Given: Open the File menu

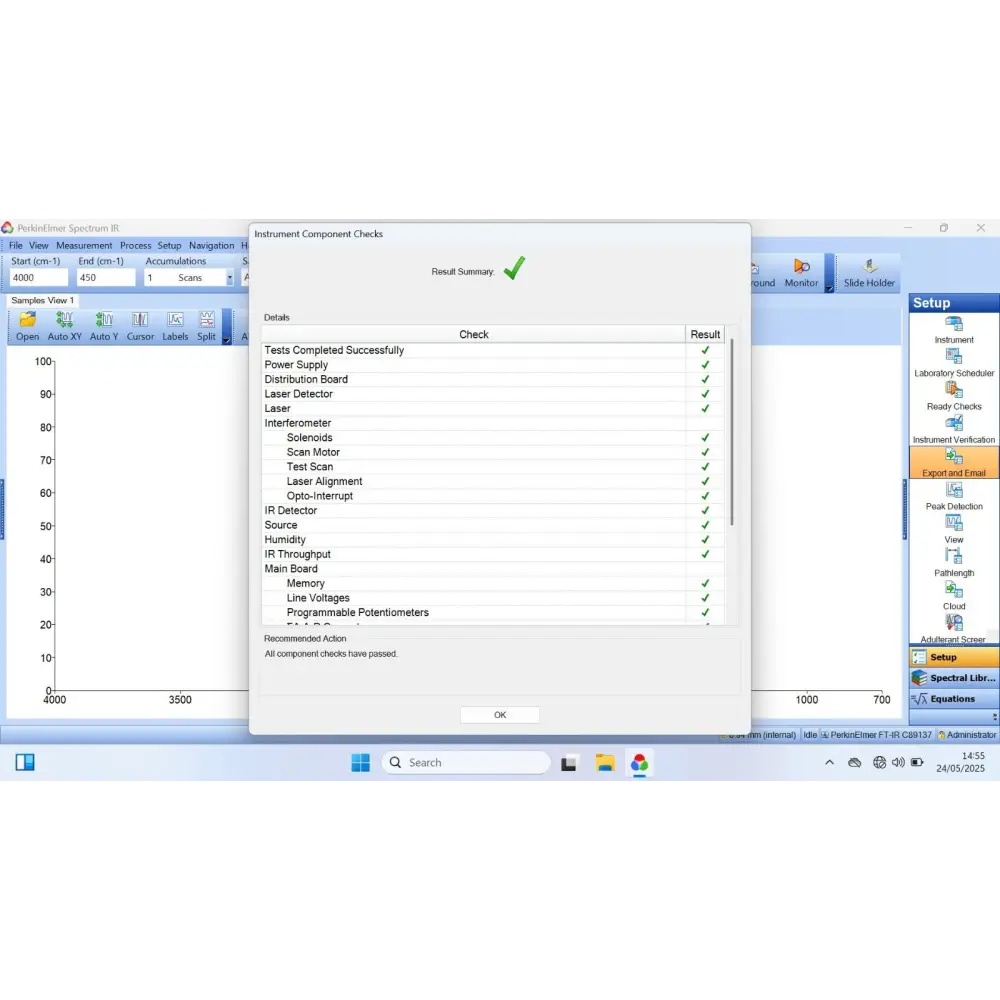Looking at the screenshot, I should point(15,246).
